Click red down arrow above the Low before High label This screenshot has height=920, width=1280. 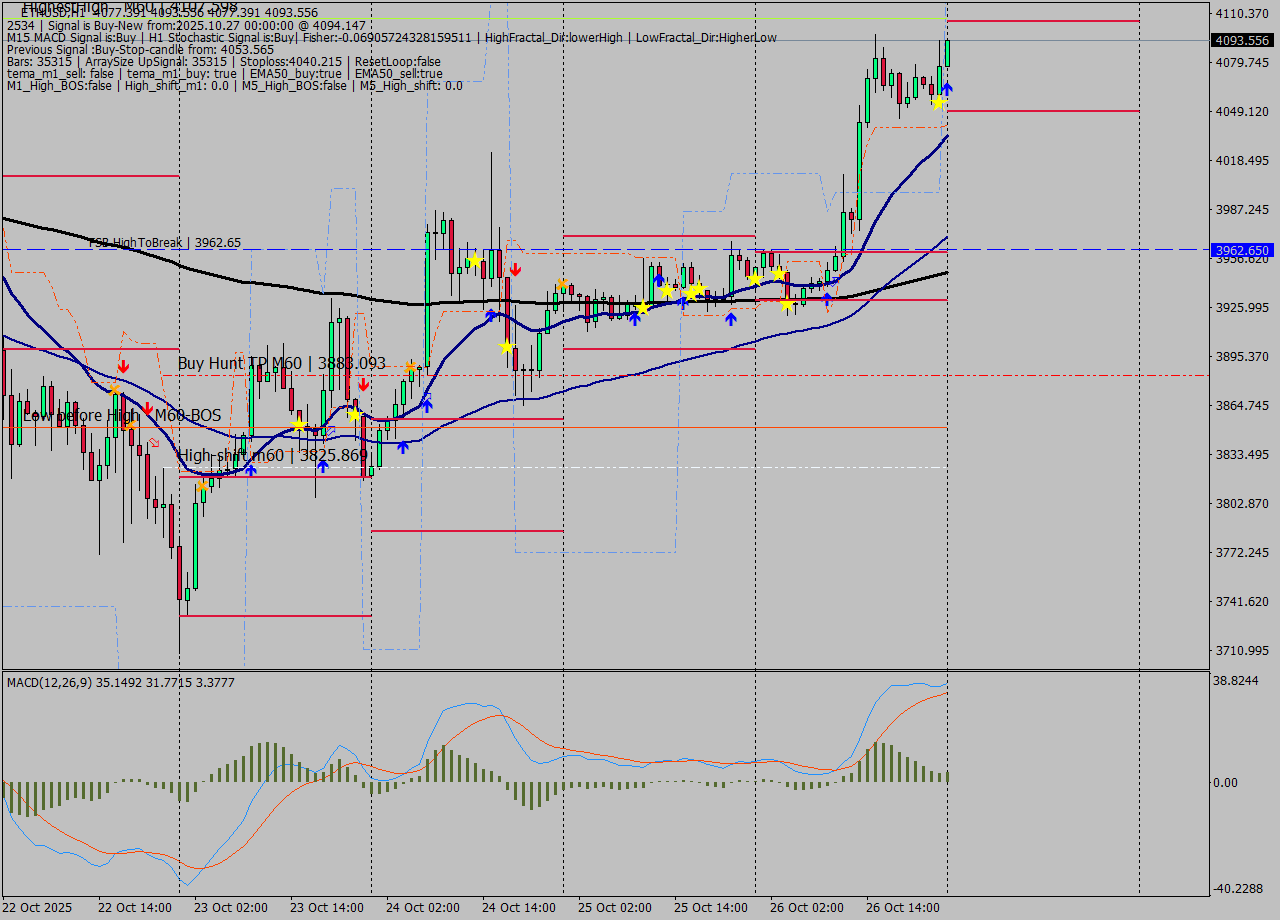(x=123, y=367)
